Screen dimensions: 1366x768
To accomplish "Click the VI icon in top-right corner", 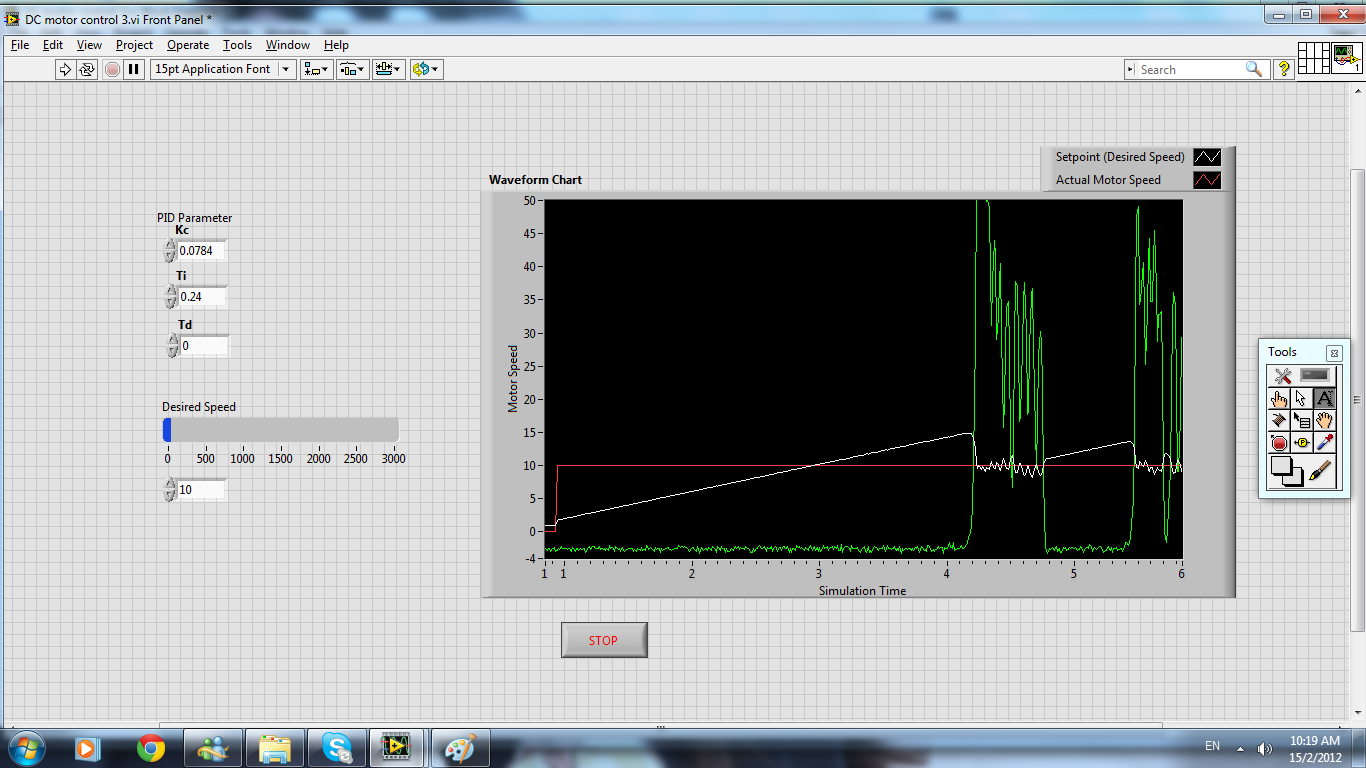I will coord(1346,58).
